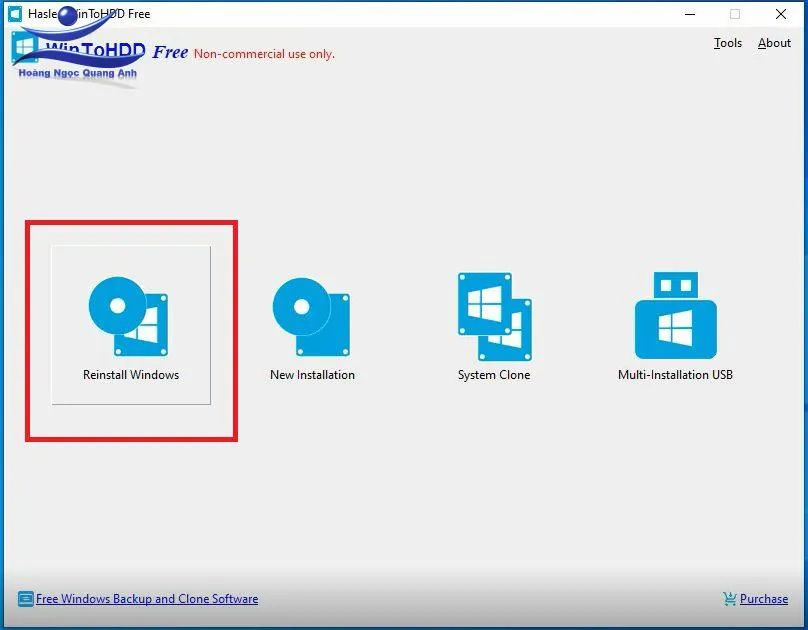Click the application icon in the title bar
The width and height of the screenshot is (808, 630).
pyautogui.click(x=14, y=14)
